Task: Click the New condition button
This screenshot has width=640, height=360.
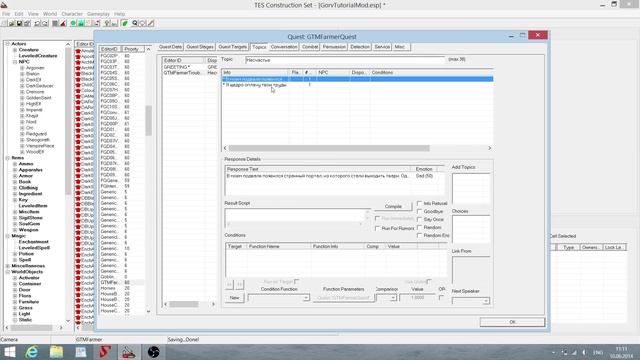Action: pyautogui.click(x=234, y=298)
